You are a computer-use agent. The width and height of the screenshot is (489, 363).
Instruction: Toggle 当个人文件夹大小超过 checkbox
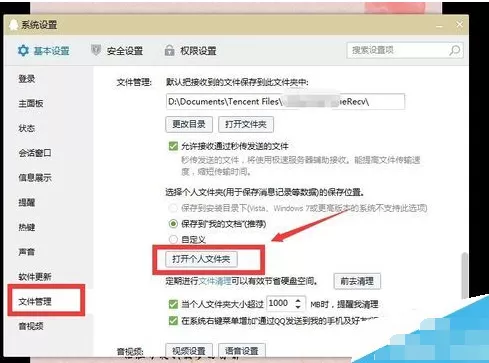tap(173, 304)
